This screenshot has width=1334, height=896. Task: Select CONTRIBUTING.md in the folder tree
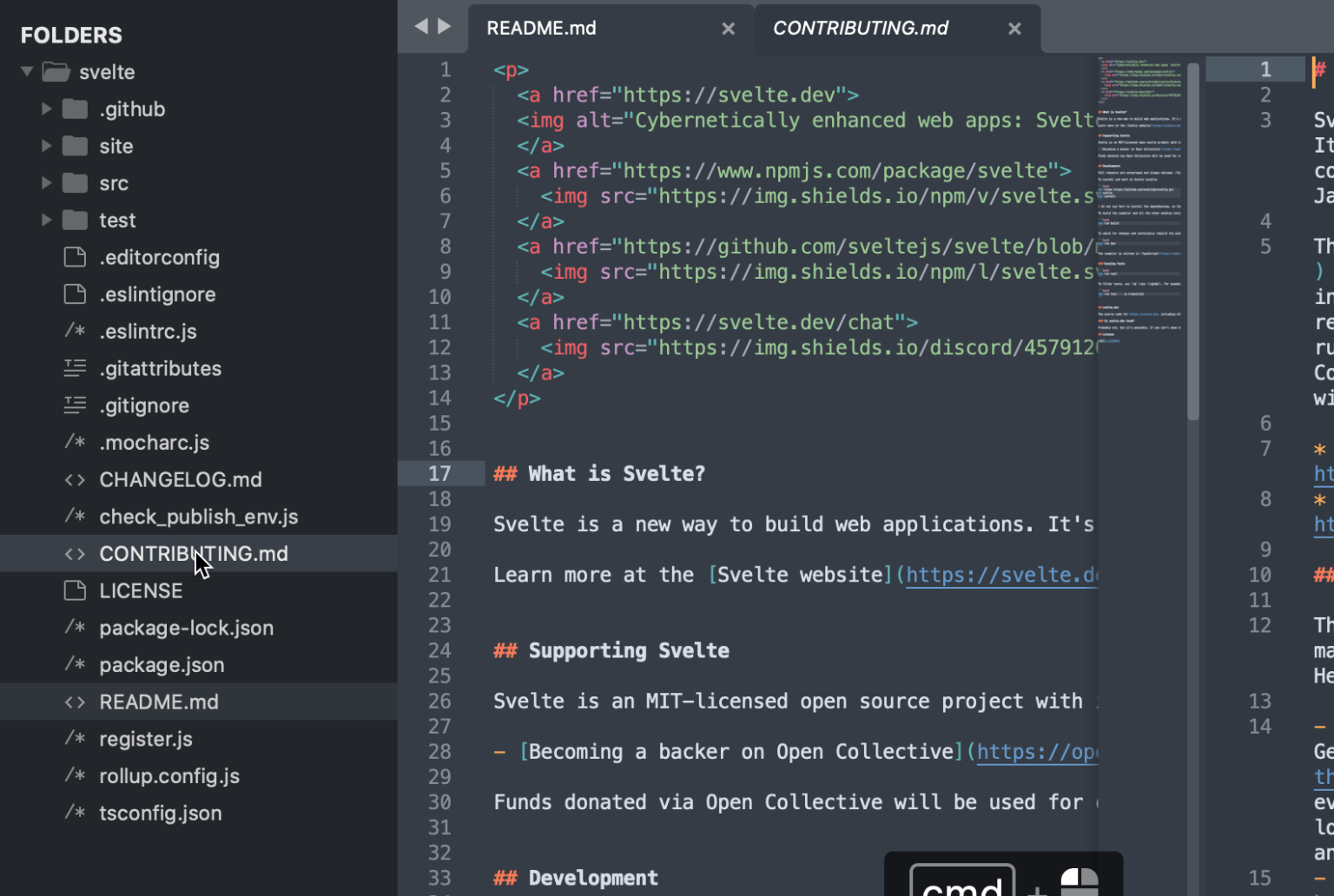point(199,553)
